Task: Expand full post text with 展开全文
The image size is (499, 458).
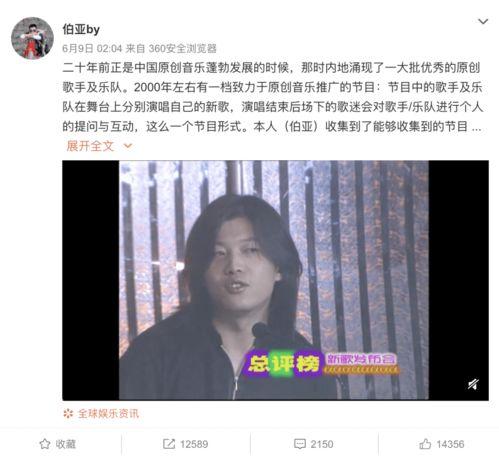Action: point(90,146)
